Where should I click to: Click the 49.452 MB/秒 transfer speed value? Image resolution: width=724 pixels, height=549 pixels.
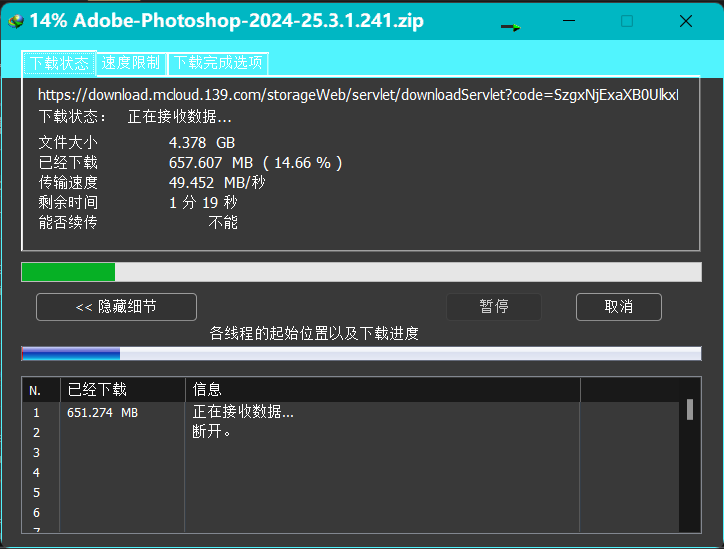coord(217,182)
